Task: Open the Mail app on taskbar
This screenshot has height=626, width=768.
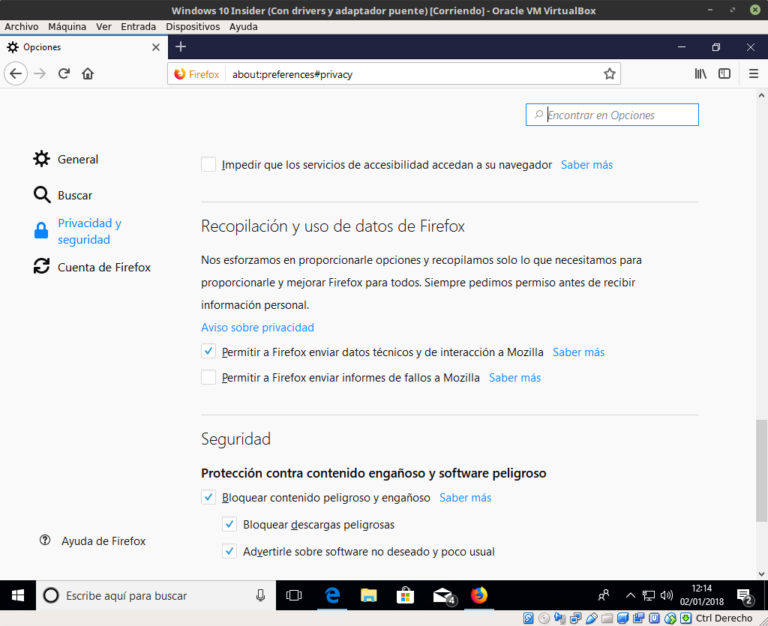Action: click(443, 596)
